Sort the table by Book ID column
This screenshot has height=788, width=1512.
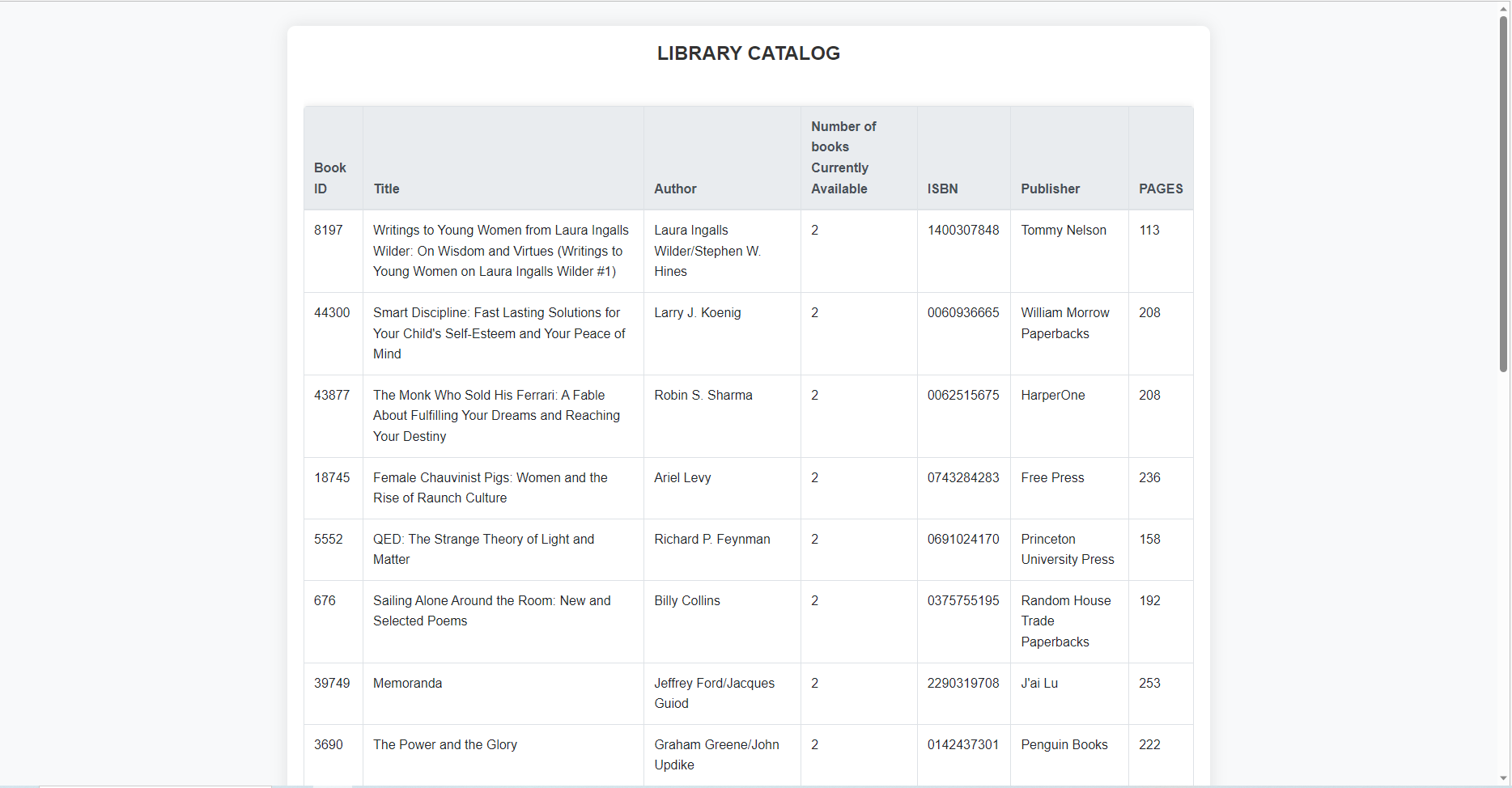coord(329,178)
